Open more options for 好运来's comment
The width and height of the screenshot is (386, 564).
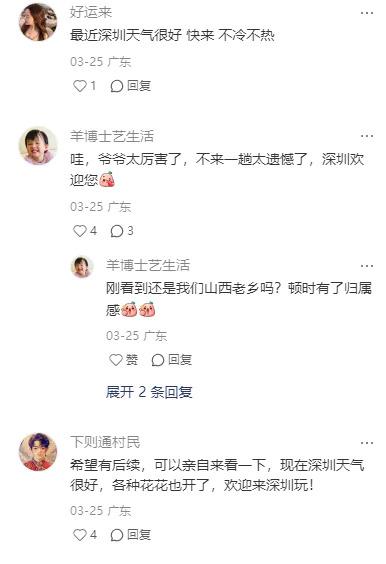coord(367,13)
